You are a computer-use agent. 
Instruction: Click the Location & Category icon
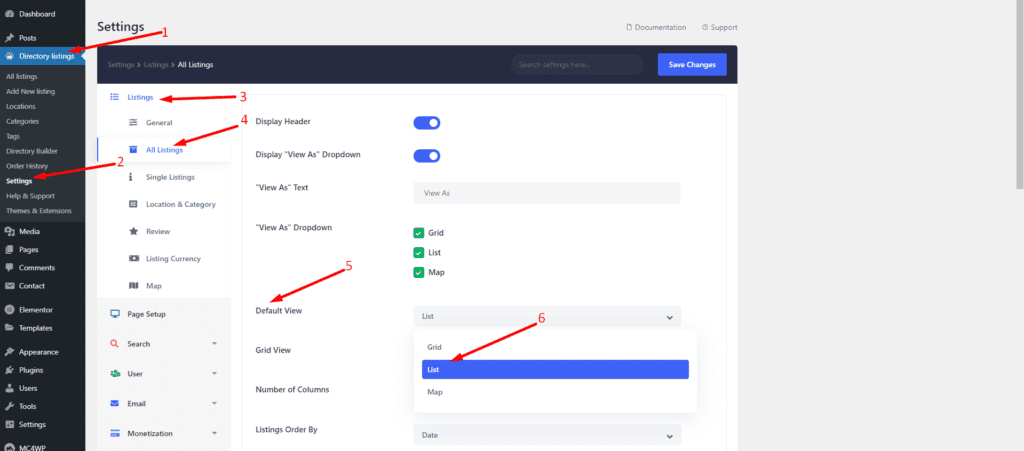pyautogui.click(x=134, y=204)
